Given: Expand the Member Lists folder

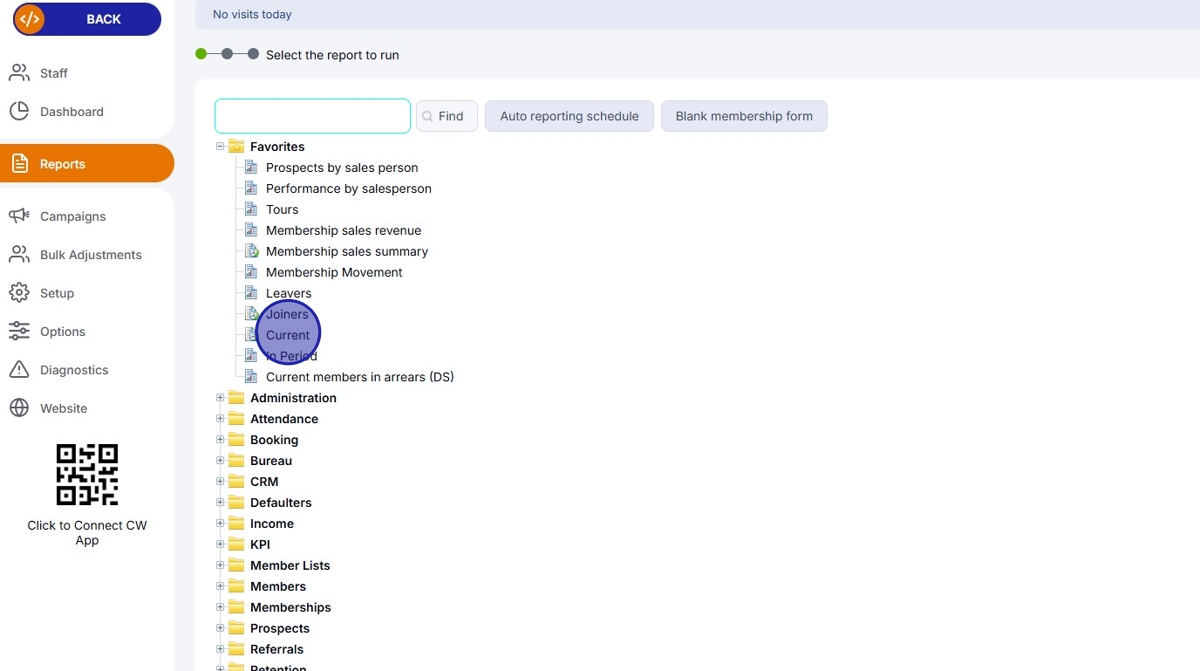Looking at the screenshot, I should tap(220, 566).
